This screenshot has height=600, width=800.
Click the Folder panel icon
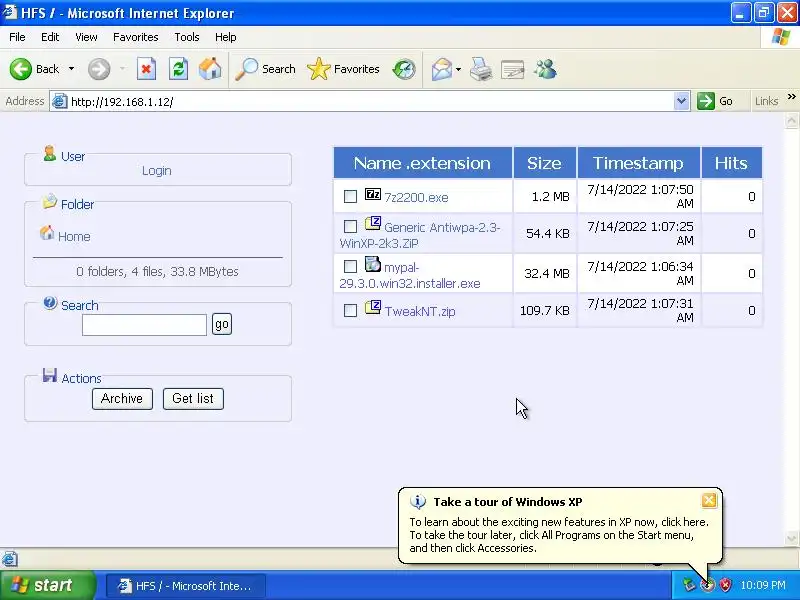coord(49,202)
